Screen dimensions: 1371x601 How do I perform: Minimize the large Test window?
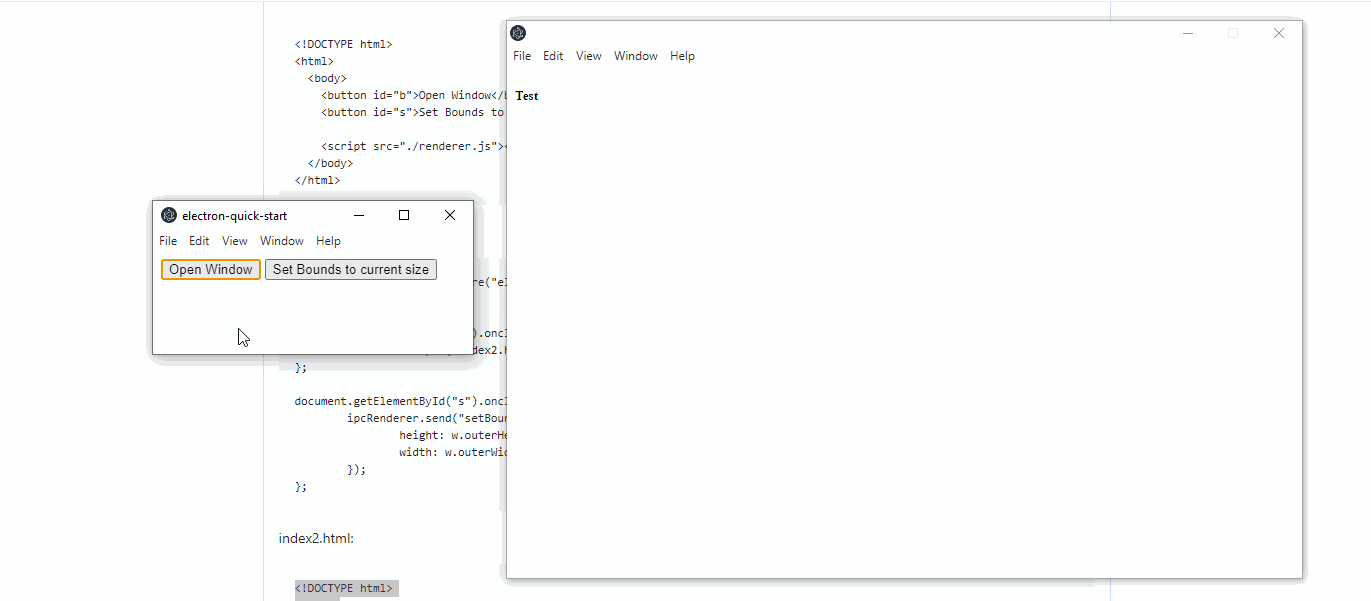tap(1187, 33)
